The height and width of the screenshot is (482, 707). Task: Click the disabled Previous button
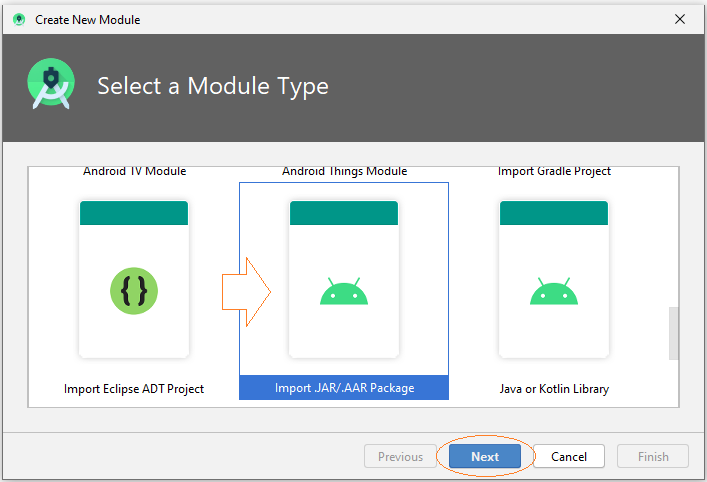click(x=400, y=456)
